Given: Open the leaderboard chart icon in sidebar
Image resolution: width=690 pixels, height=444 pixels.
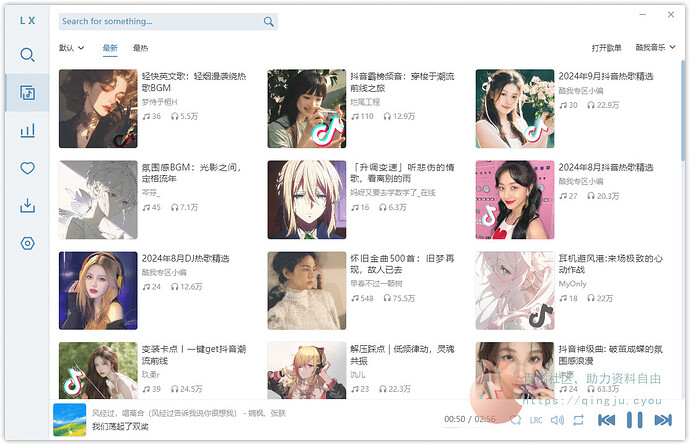Looking at the screenshot, I should click(x=27, y=130).
